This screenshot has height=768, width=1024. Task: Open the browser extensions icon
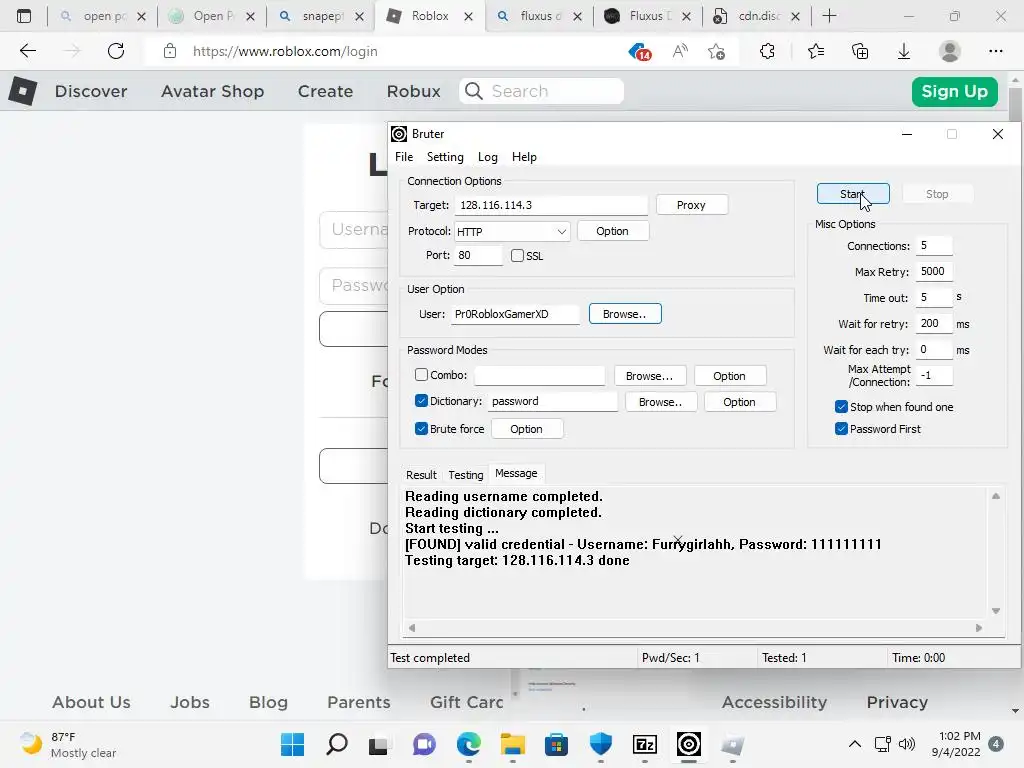(x=767, y=51)
